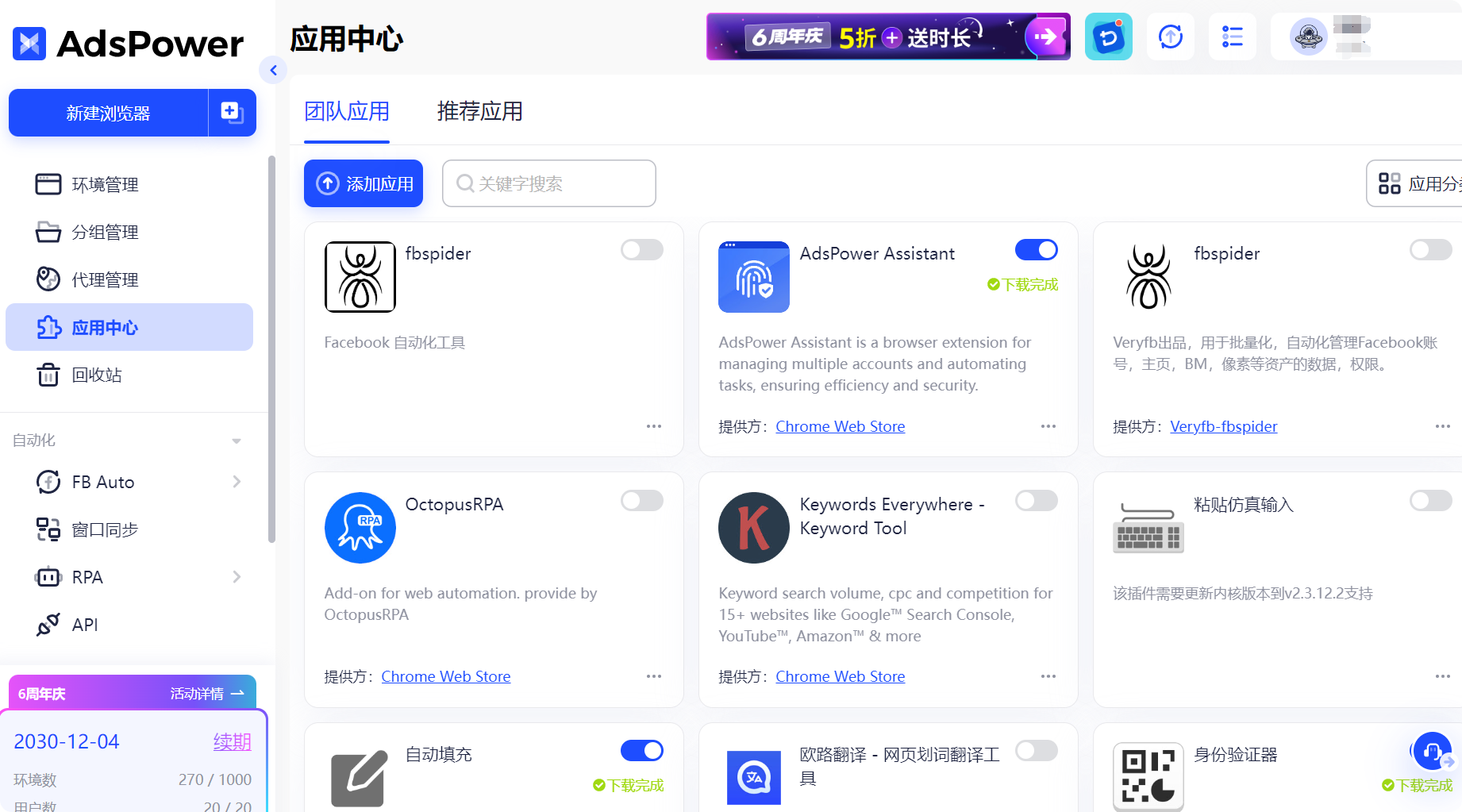Click the Veryfb fbspider spider icon
1462x812 pixels.
1148,277
